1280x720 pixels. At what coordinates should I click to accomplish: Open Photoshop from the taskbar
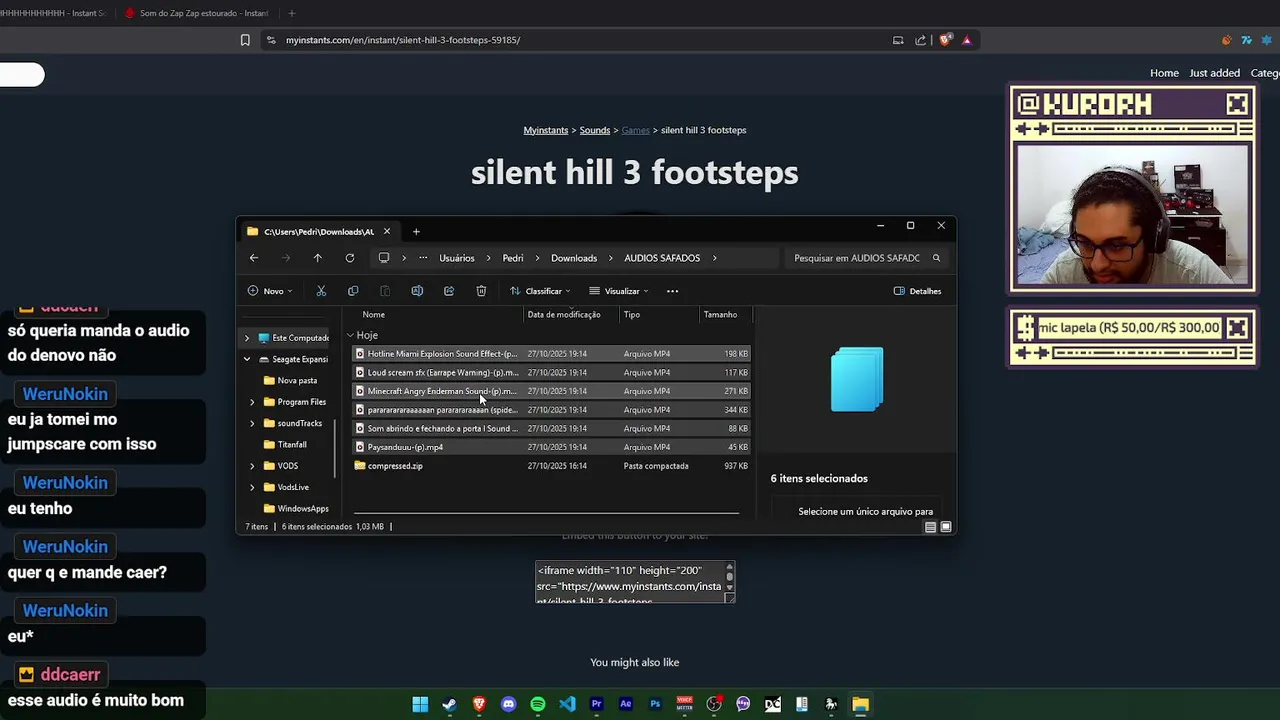click(x=655, y=704)
